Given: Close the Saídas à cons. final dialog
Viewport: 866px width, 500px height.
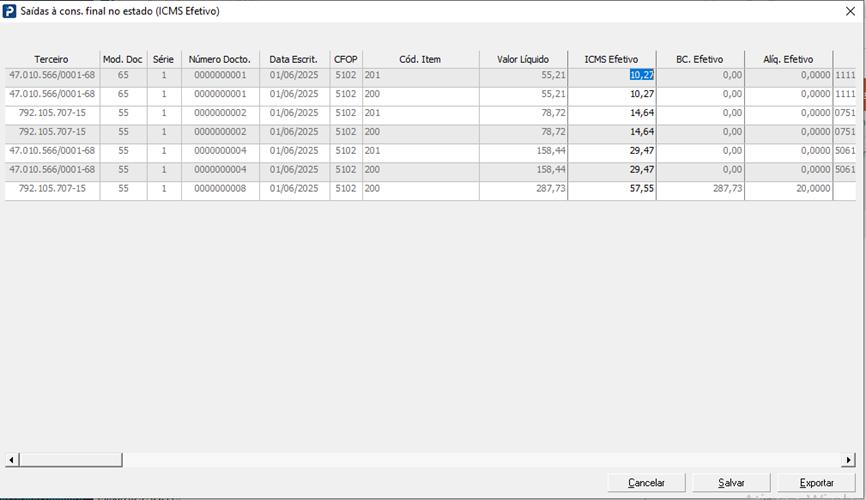Looking at the screenshot, I should [851, 11].
